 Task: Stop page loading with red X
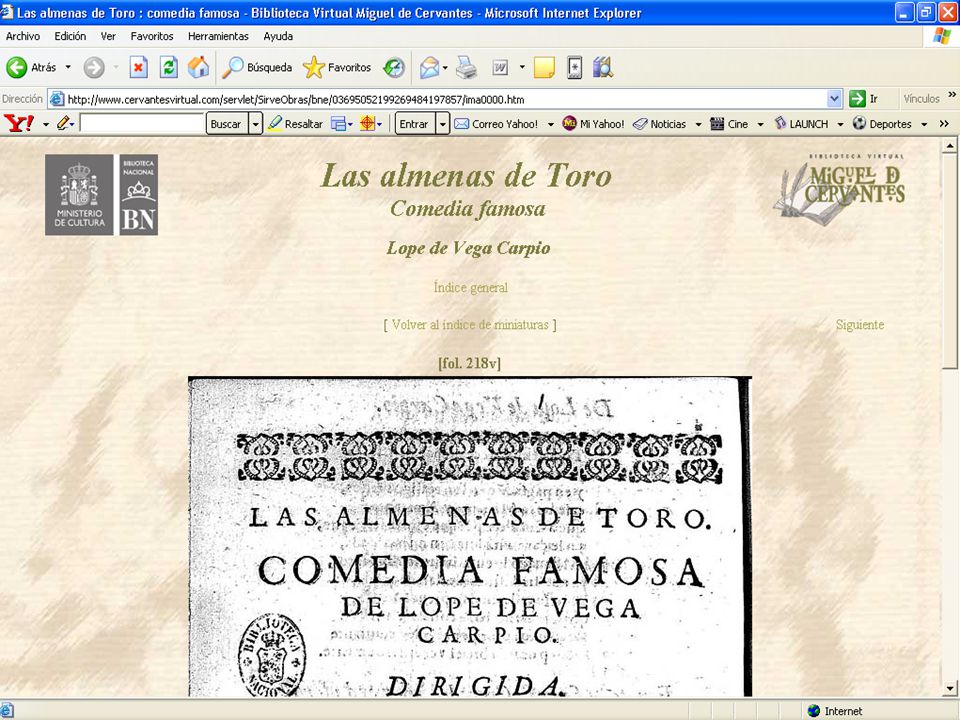pos(138,67)
